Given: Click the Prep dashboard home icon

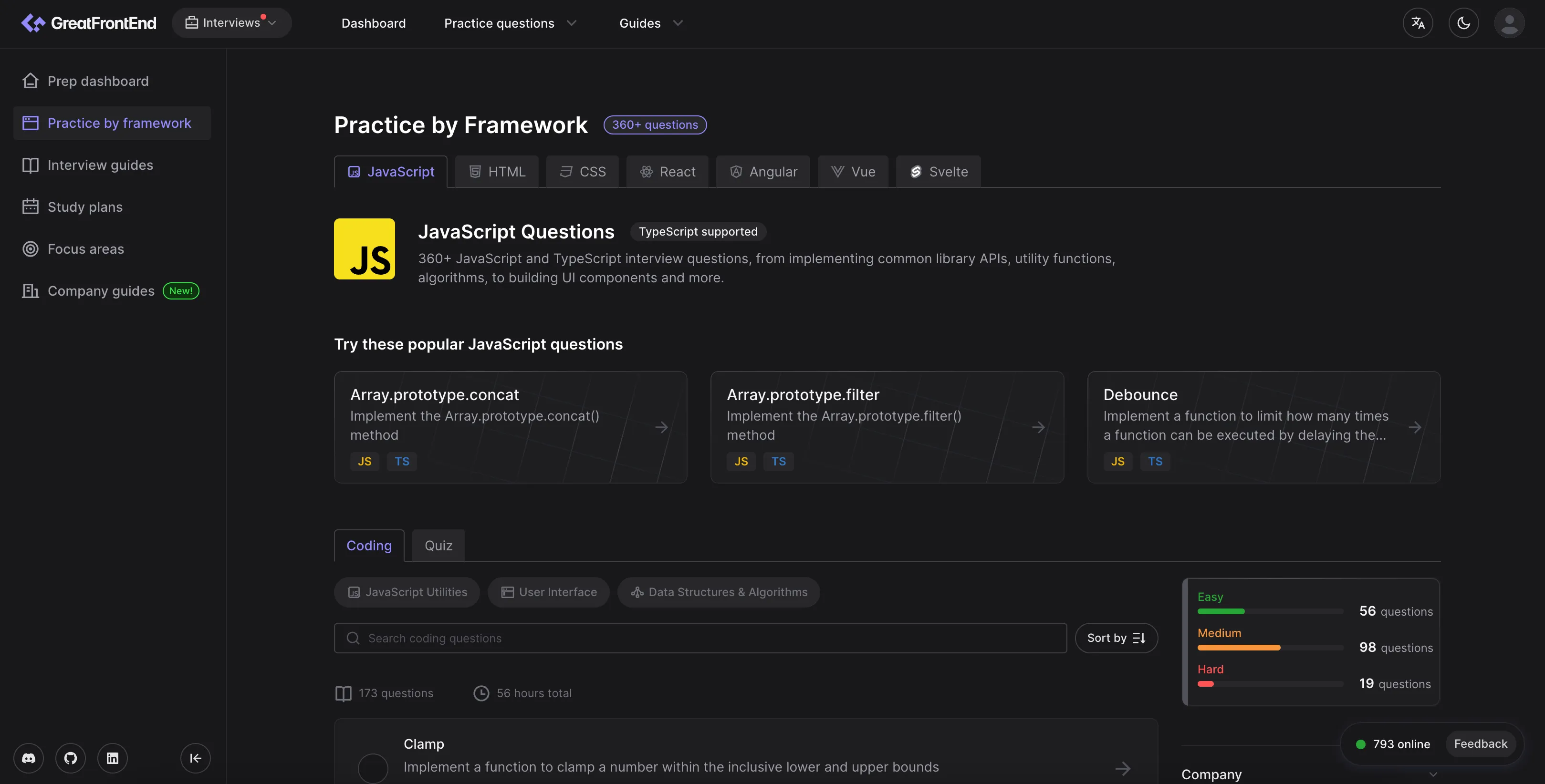Looking at the screenshot, I should [31, 81].
